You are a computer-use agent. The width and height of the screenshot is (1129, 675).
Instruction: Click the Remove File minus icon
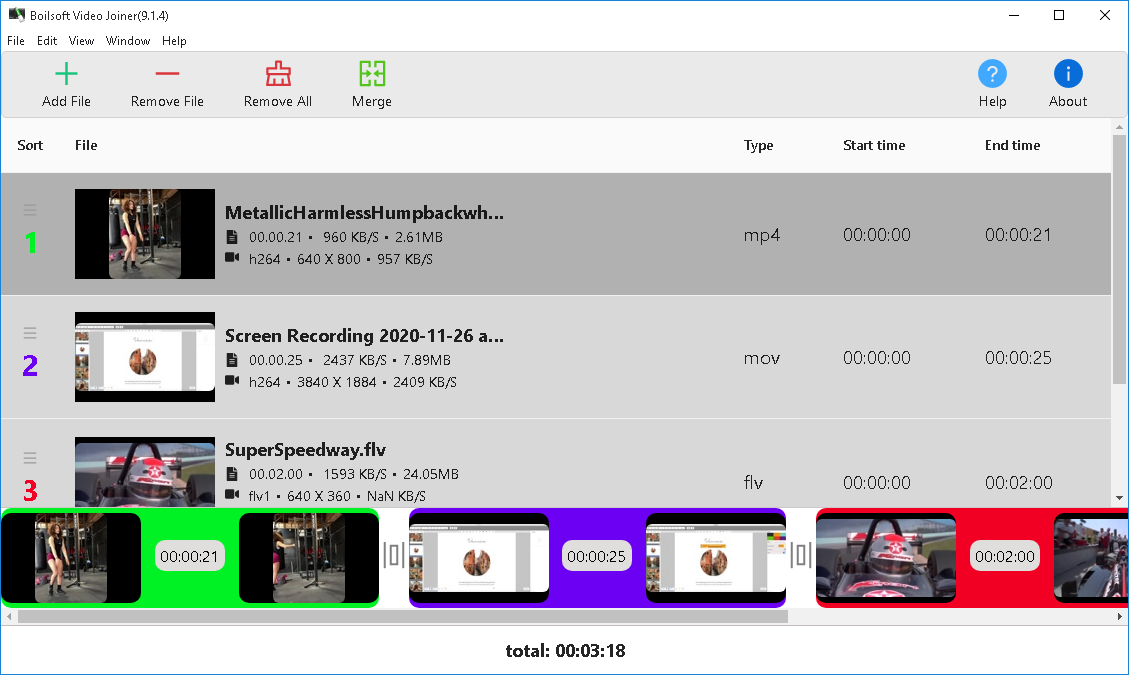(x=167, y=73)
